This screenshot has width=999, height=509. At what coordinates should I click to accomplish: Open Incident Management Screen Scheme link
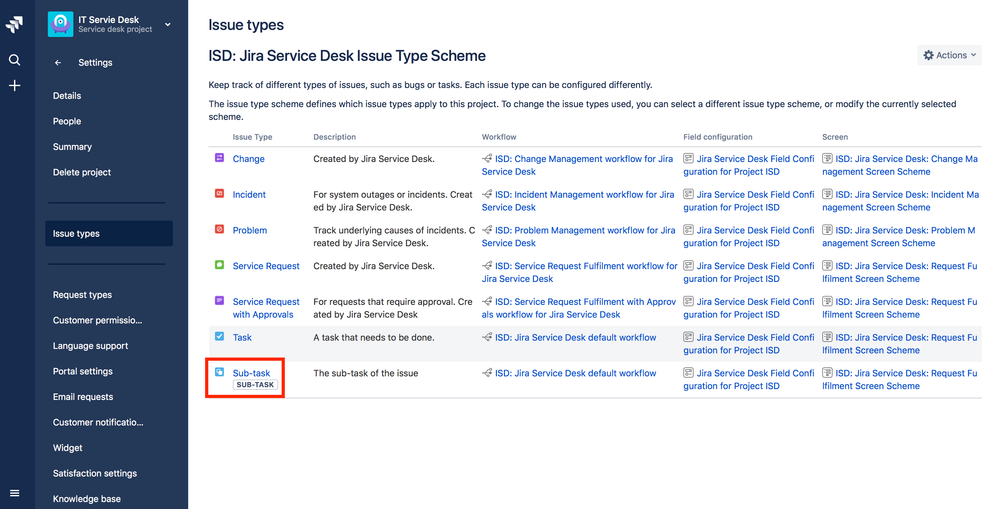(900, 201)
